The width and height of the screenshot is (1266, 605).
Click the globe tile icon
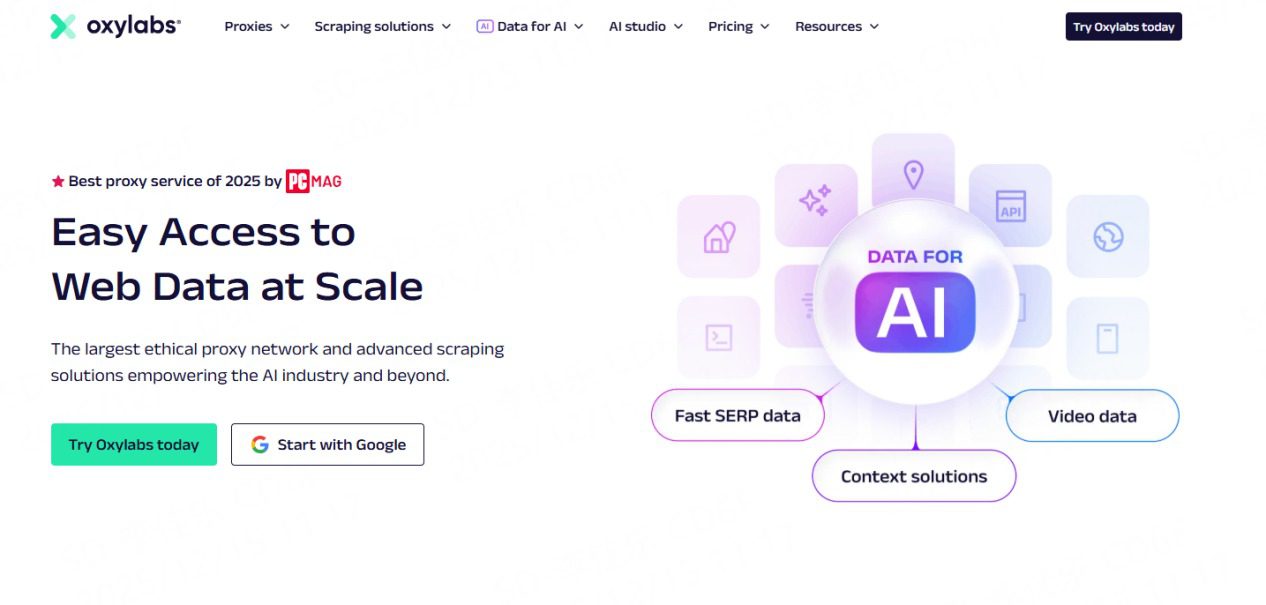point(1108,237)
